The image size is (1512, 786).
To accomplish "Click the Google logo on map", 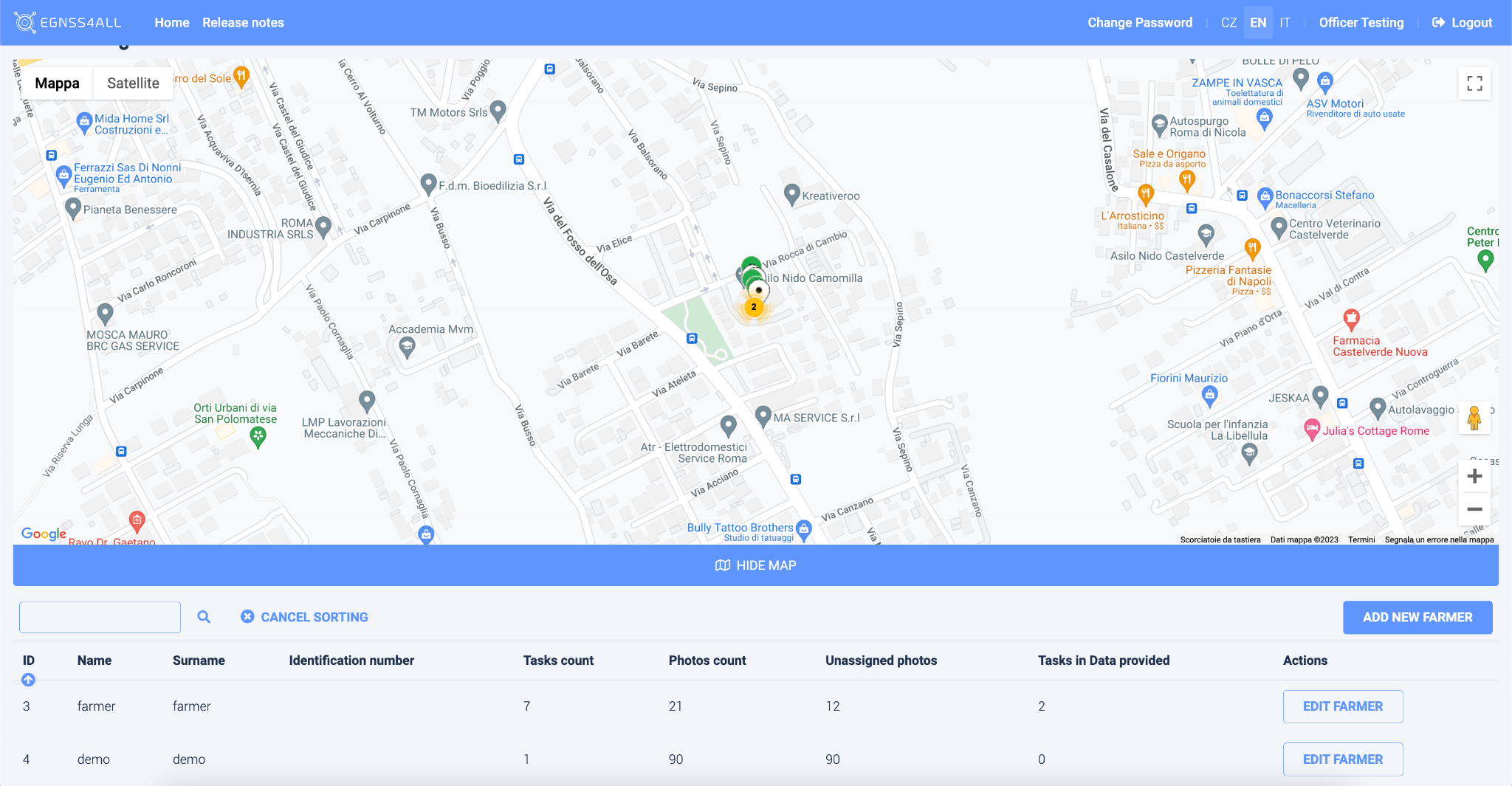I will tap(44, 534).
